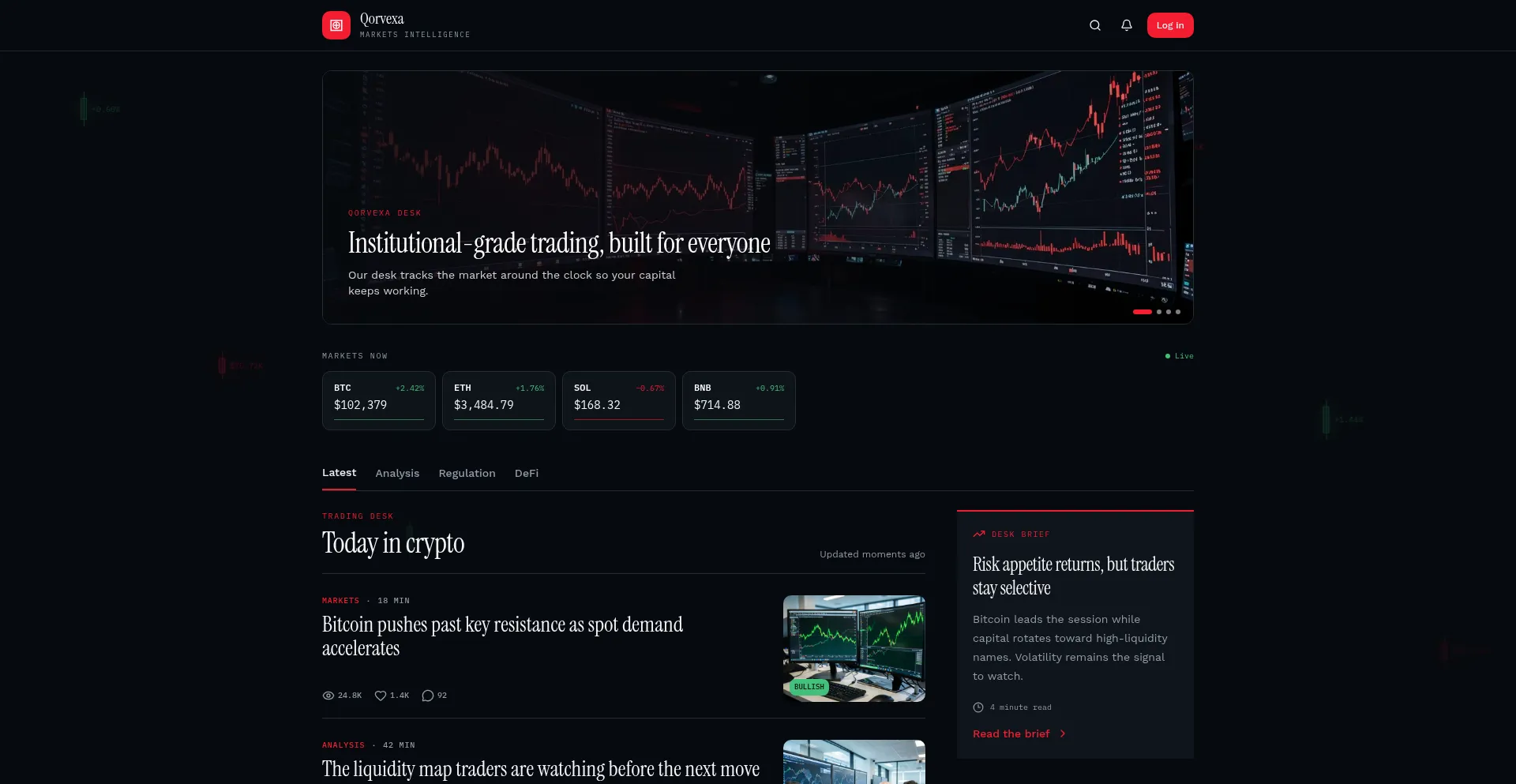1516x784 pixels.
Task: Open the Bitcoin pushes past key resistance article
Action: click(502, 636)
